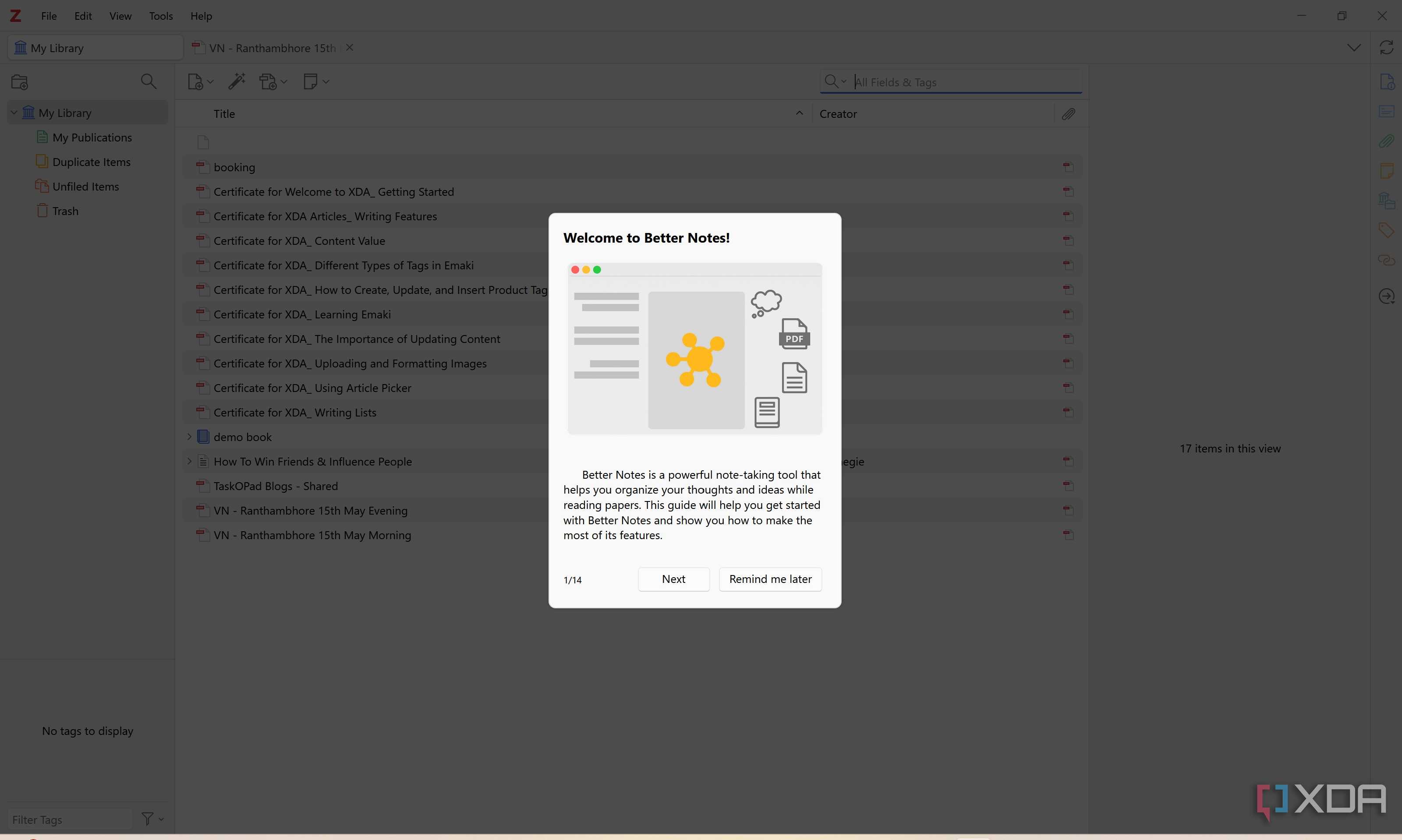1402x840 pixels.
Task: Expand How To Win Friends item
Action: click(x=189, y=461)
